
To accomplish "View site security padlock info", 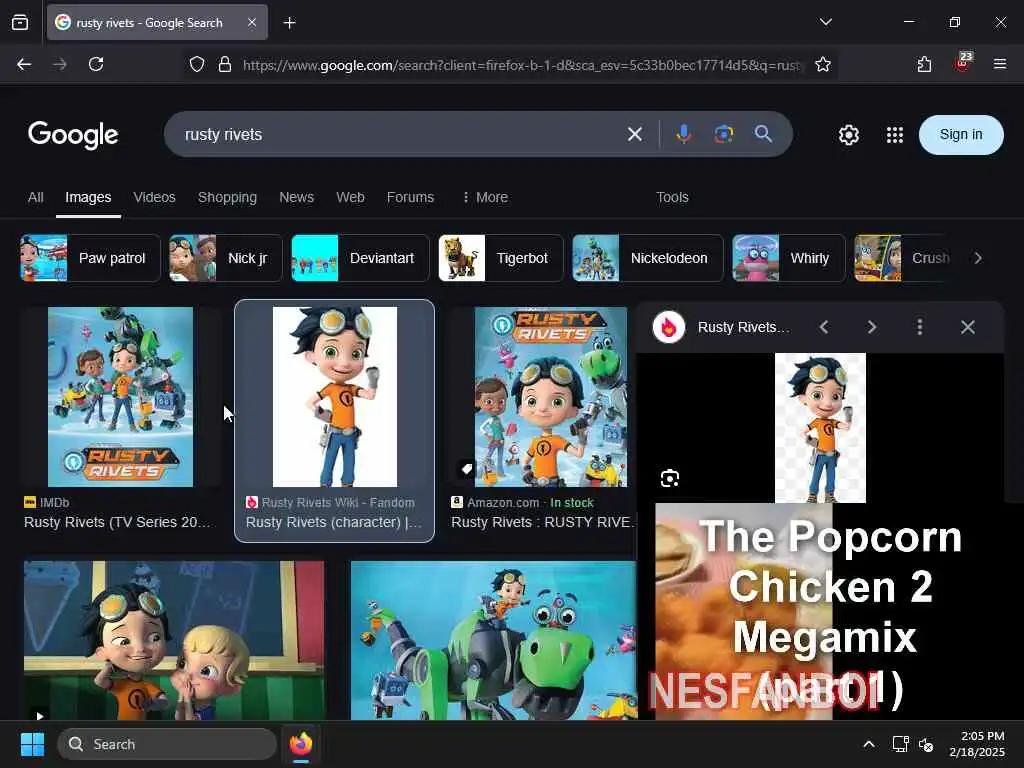I will (x=225, y=64).
